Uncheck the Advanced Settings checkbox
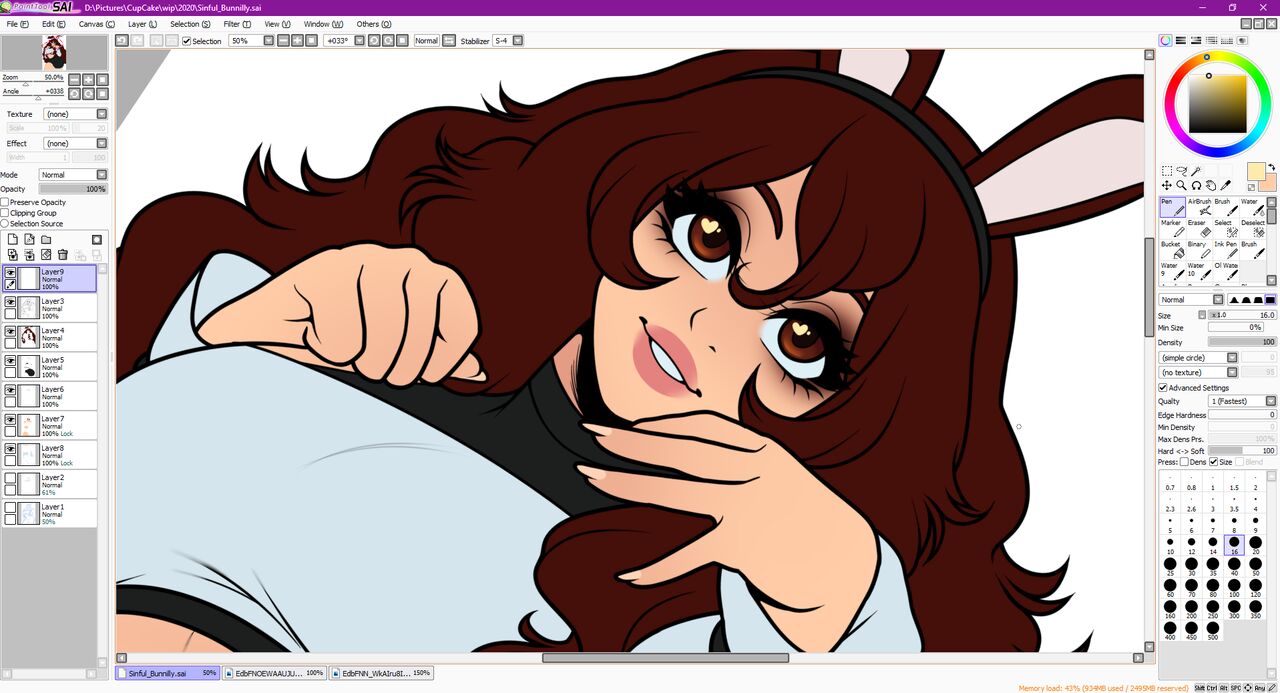The width and height of the screenshot is (1280, 693). pos(1163,388)
